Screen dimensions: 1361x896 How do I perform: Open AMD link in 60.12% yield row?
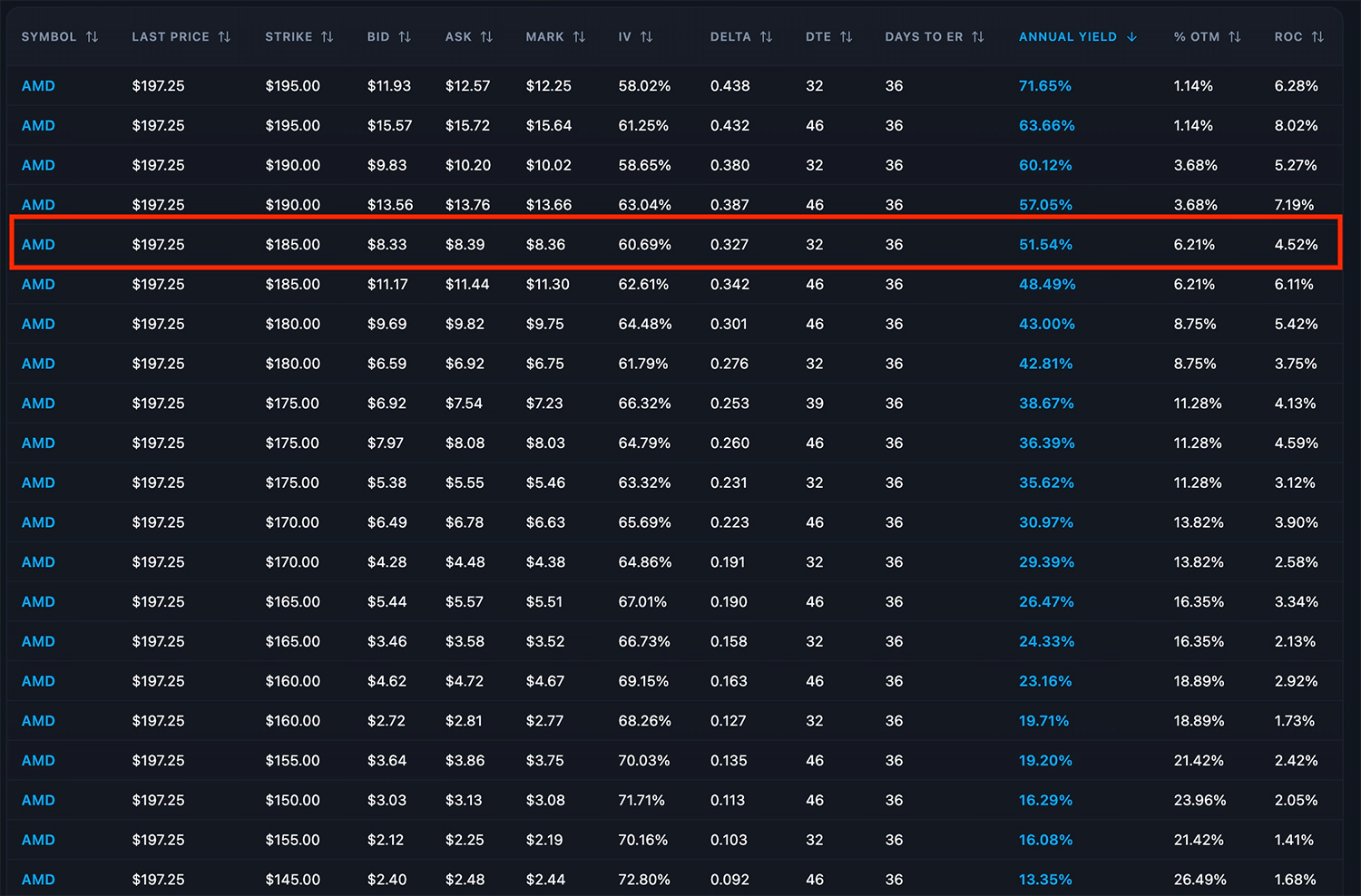tap(38, 166)
